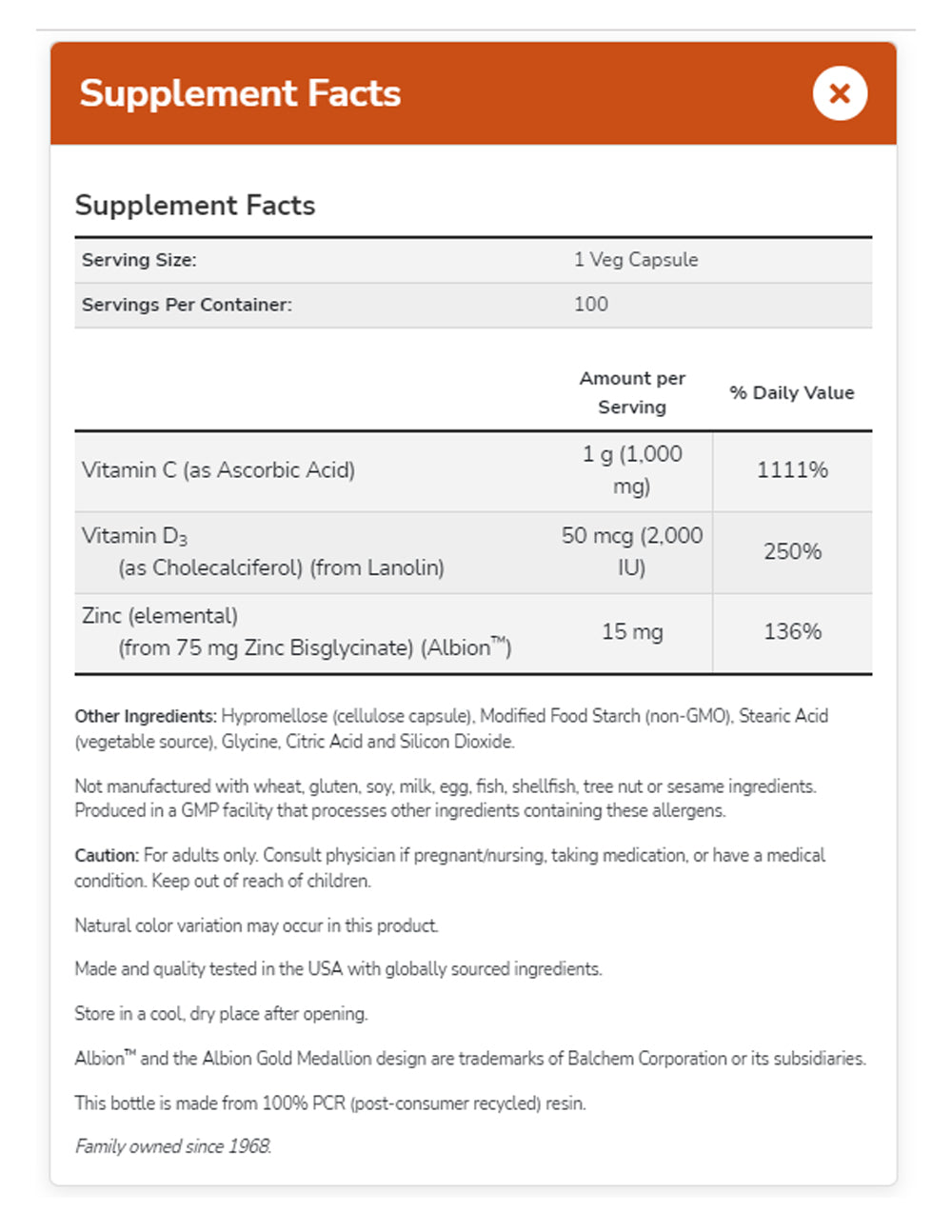Select the Servings Per Container label
Screen dimensions: 952x1232
pyautogui.click(x=187, y=305)
